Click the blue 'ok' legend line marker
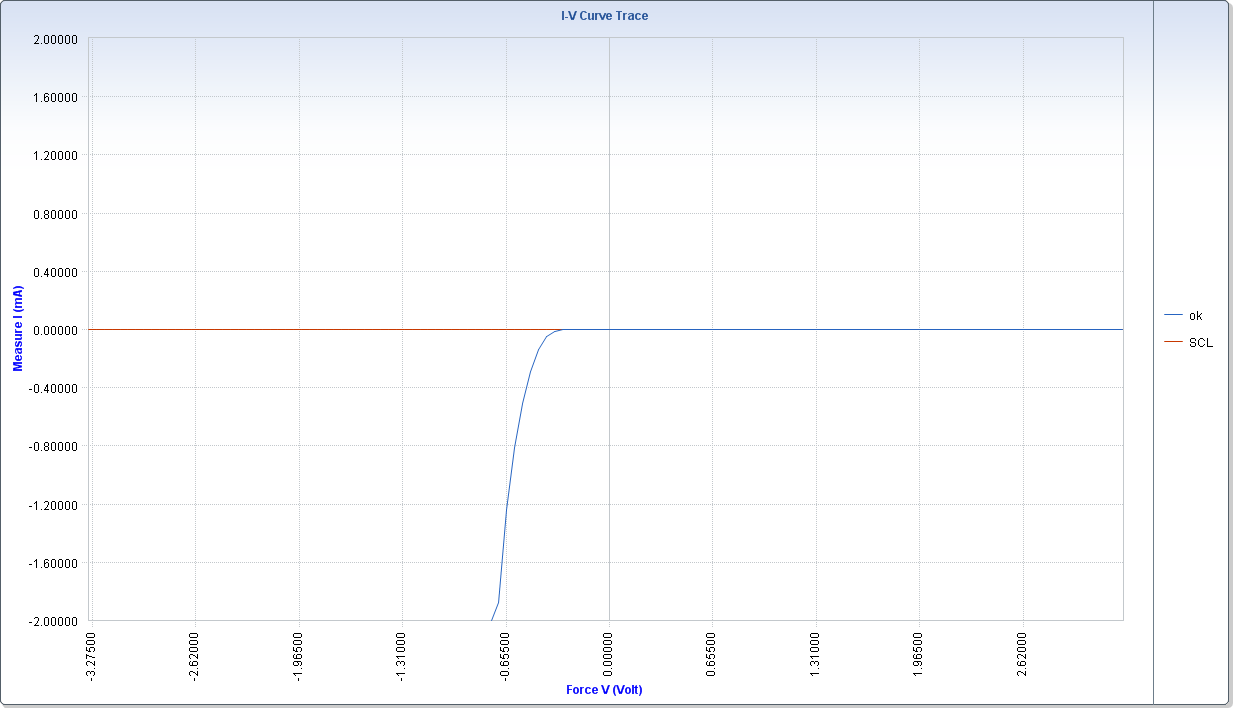 [1174, 315]
